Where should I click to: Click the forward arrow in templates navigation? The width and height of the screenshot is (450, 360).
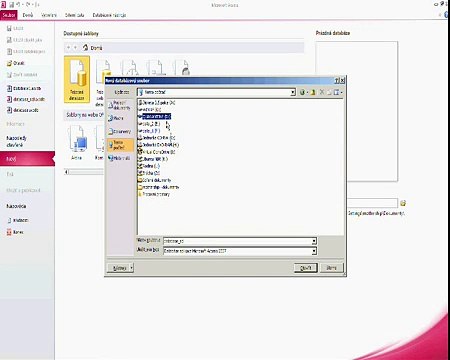tap(75, 48)
